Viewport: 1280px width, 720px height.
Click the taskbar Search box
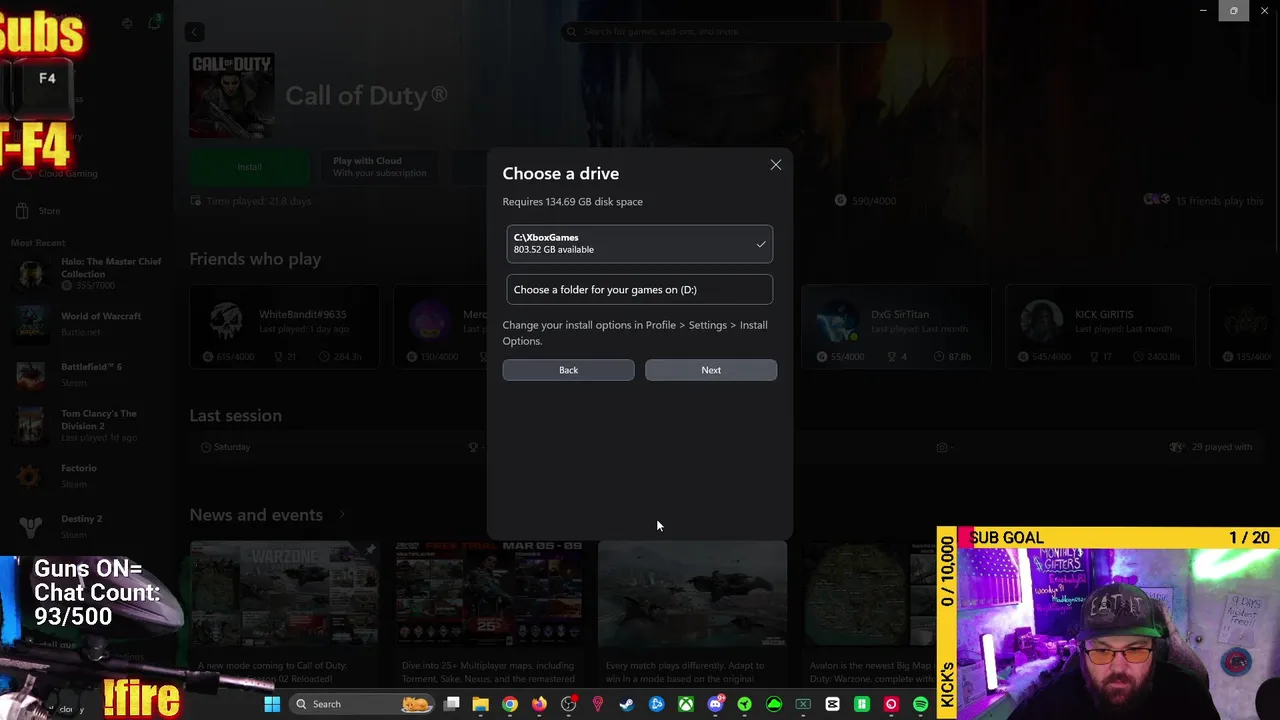pos(364,704)
